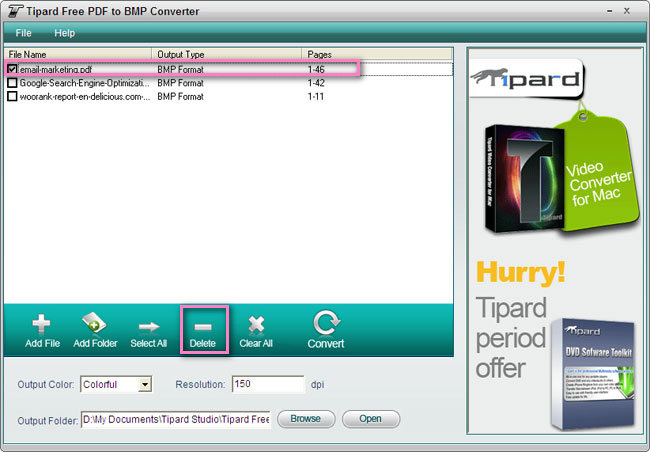Image resolution: width=650 pixels, height=452 pixels.
Task: Click the Open output folder button
Action: click(x=371, y=419)
